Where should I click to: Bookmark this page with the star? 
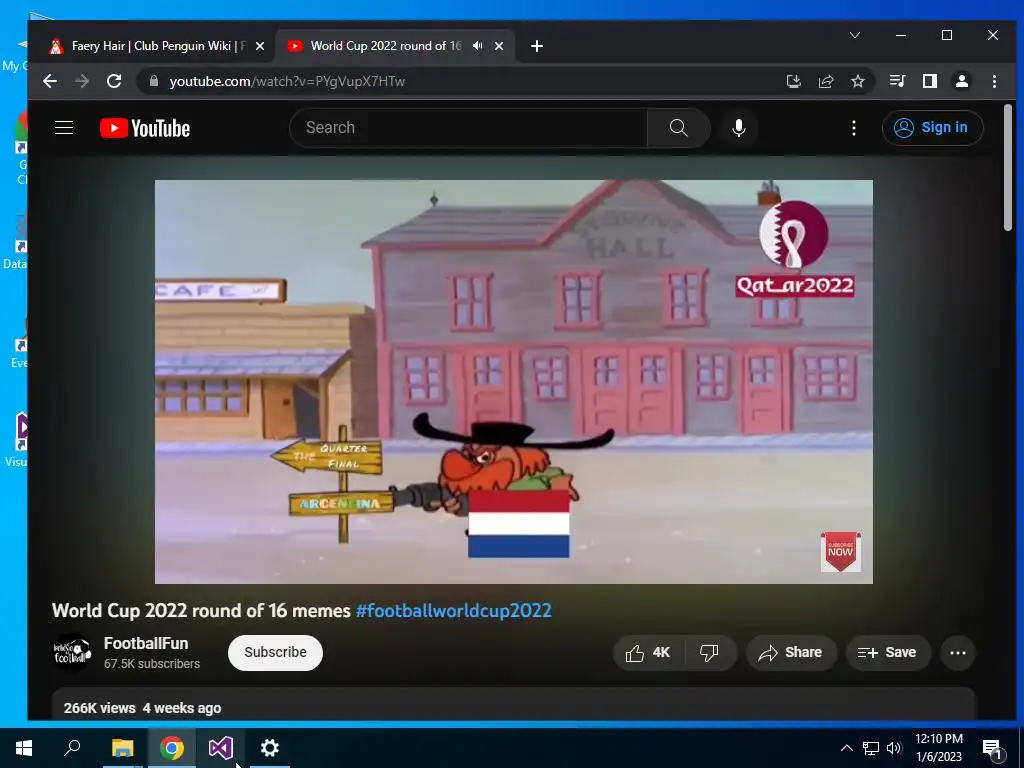click(857, 81)
